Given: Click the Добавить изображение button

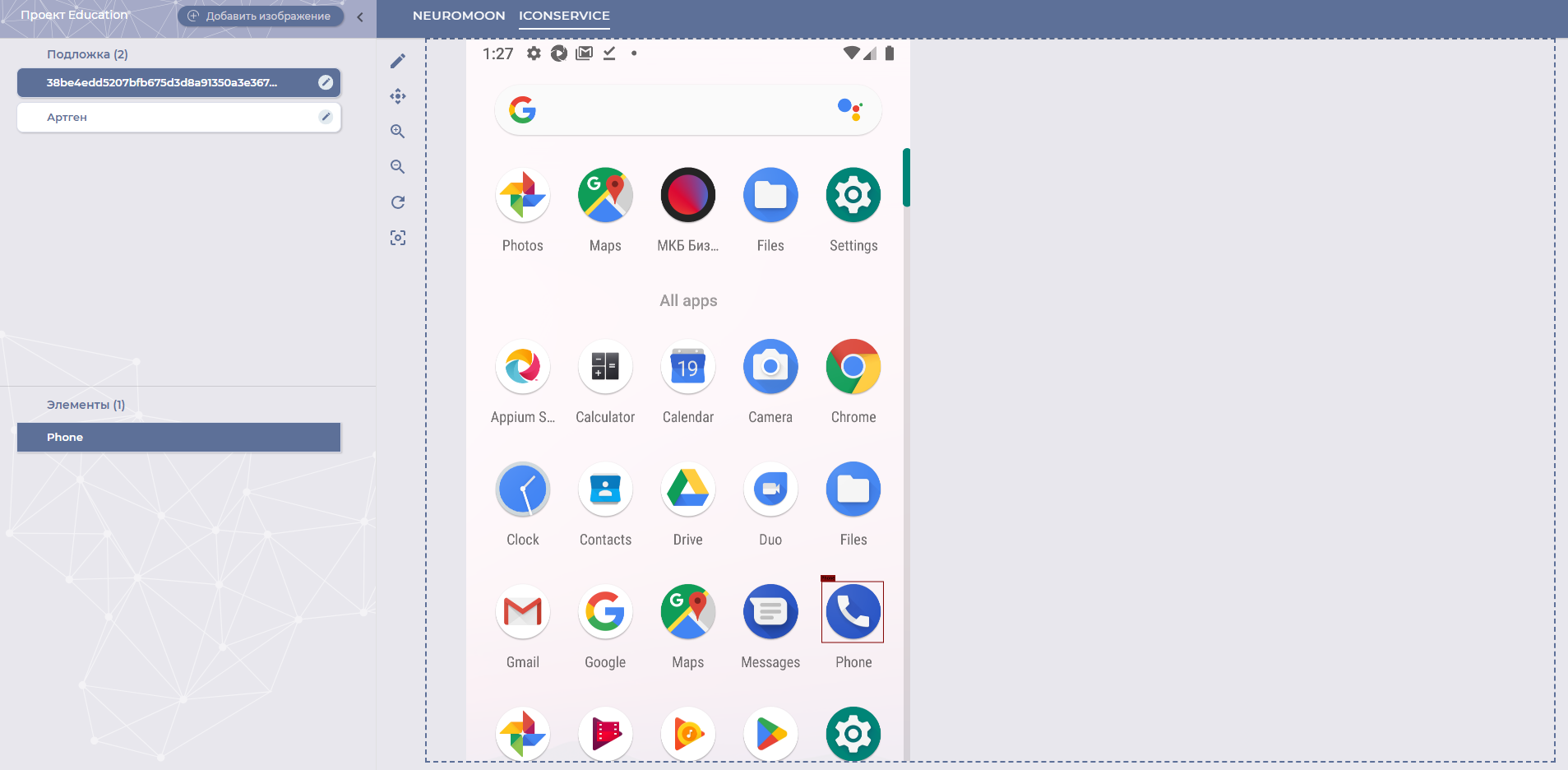Looking at the screenshot, I should pos(260,16).
